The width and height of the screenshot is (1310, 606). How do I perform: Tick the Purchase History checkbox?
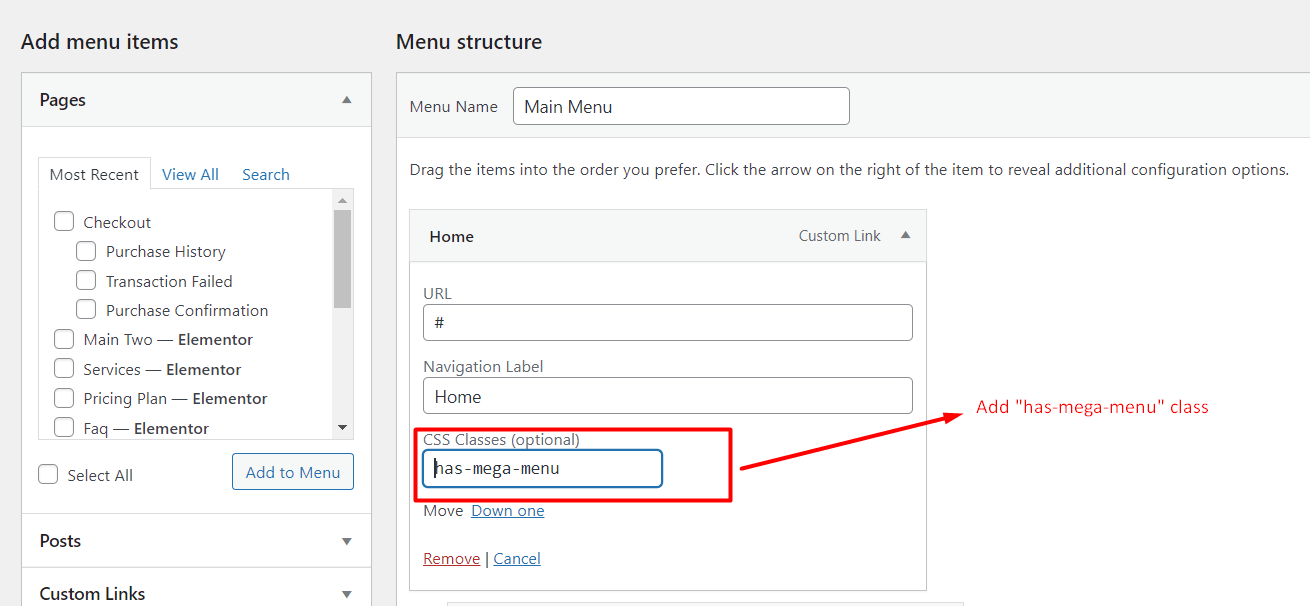(x=87, y=251)
